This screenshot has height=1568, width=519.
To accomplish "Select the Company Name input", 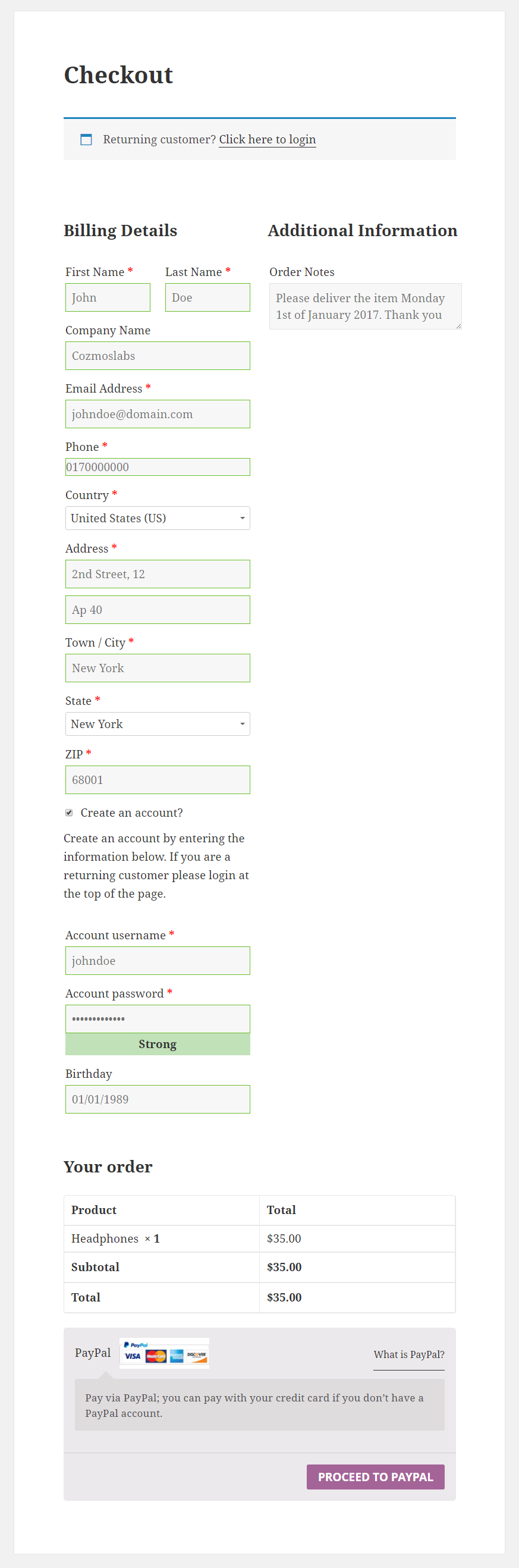I will [158, 356].
